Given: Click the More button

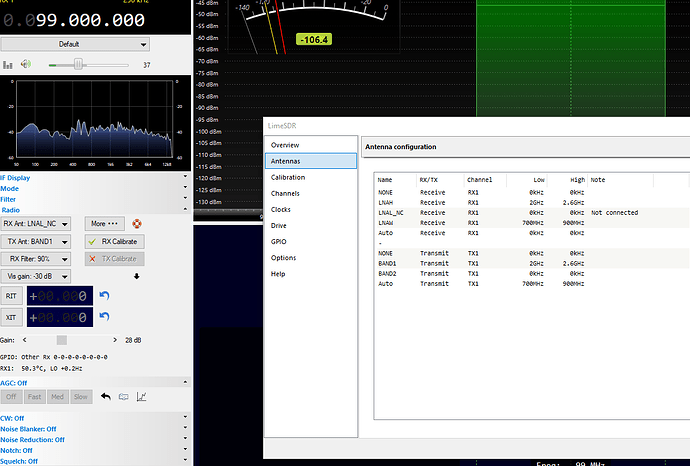Looking at the screenshot, I should click(105, 224).
